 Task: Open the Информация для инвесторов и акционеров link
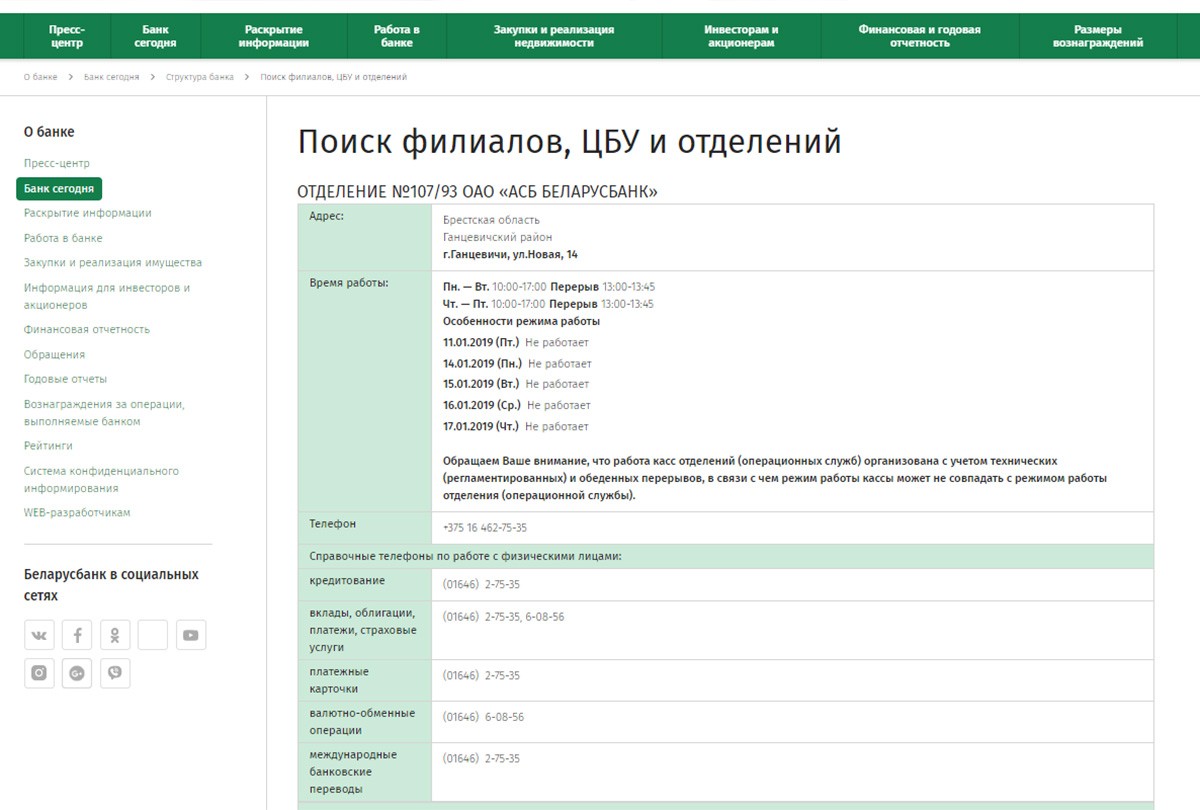coord(107,296)
